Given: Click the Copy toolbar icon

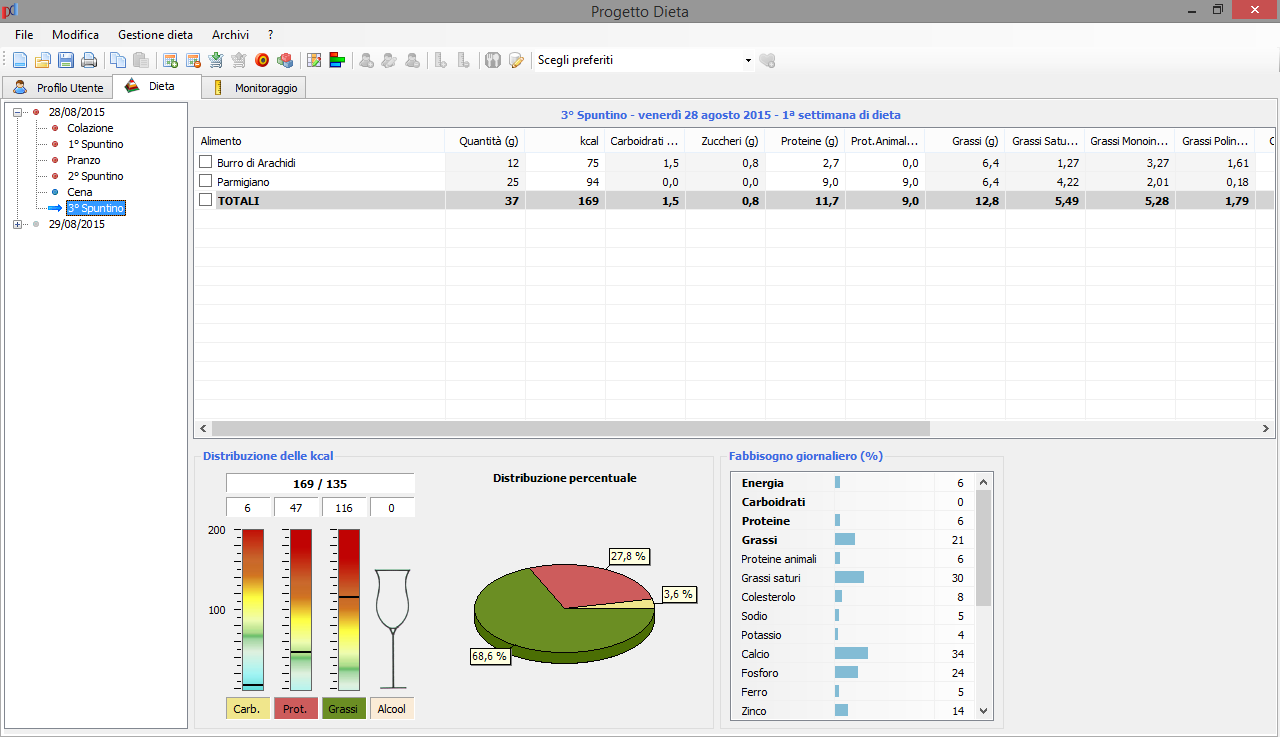Looking at the screenshot, I should [118, 61].
